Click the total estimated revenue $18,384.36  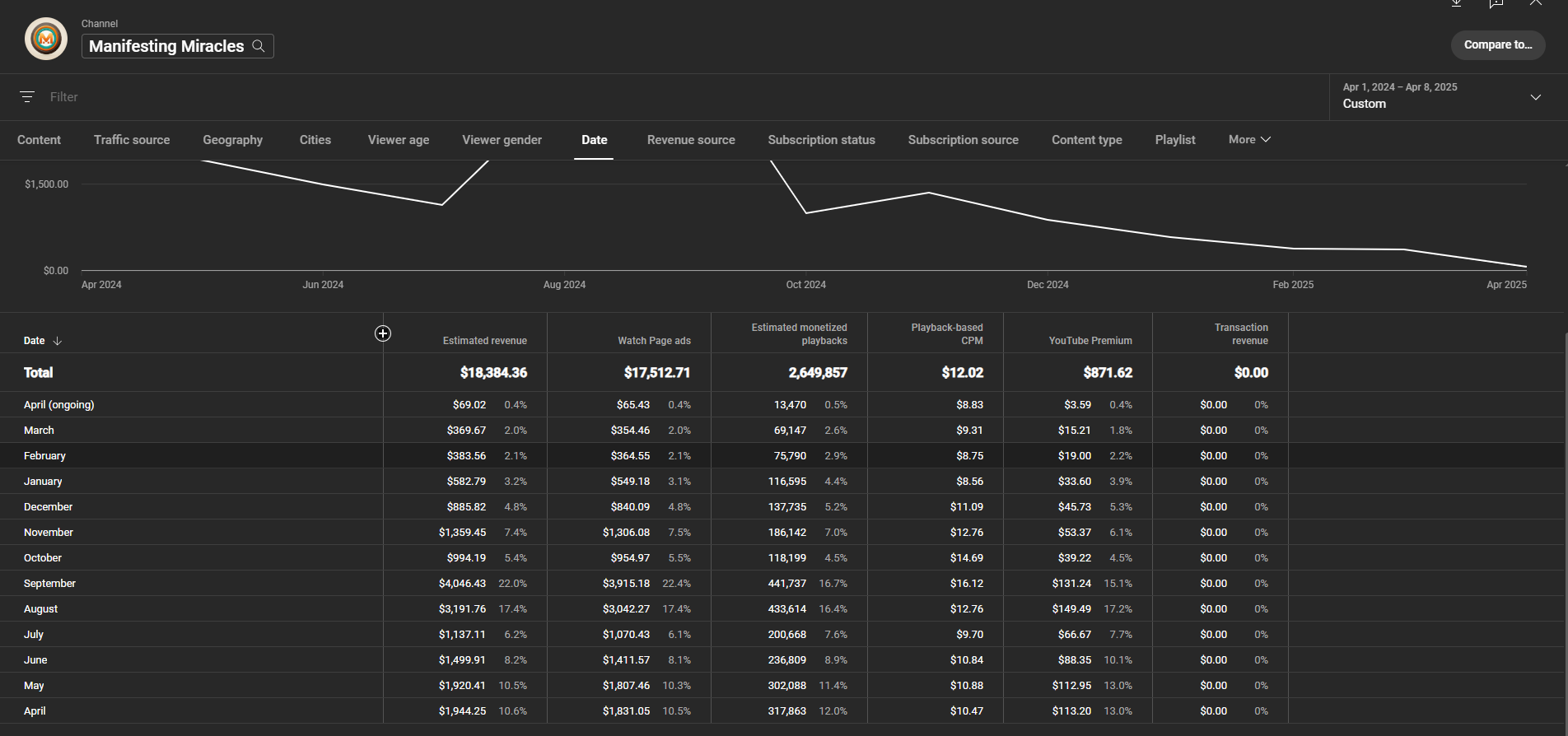point(493,373)
